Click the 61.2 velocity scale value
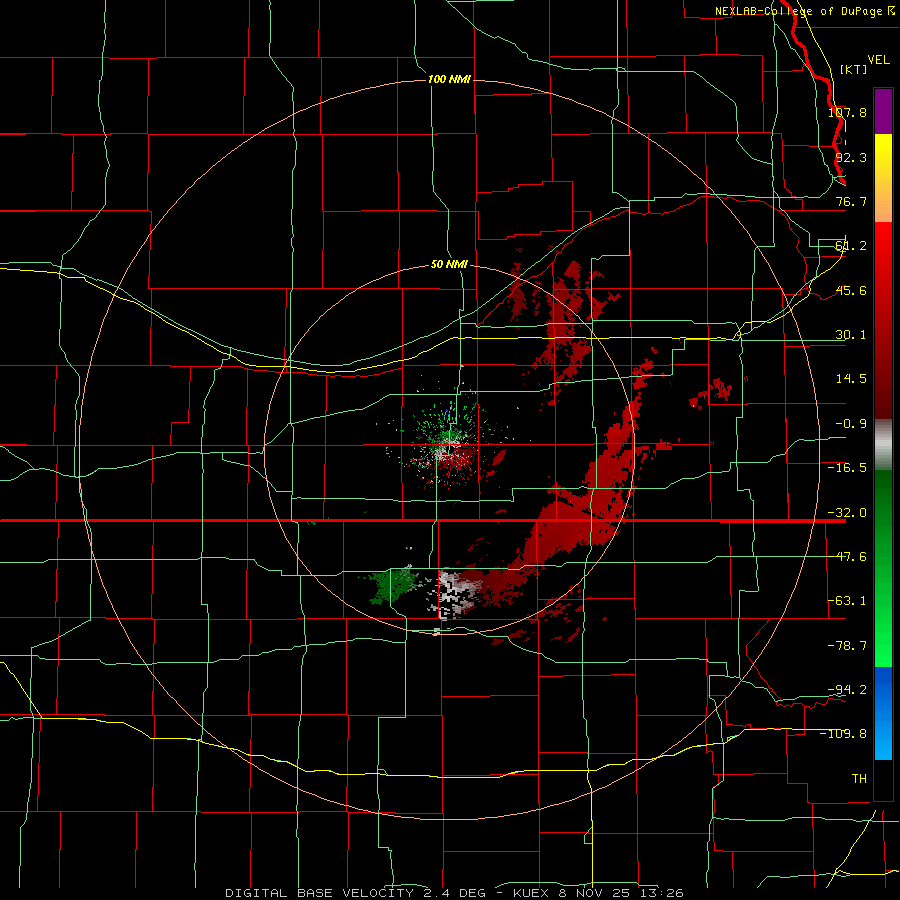900x900 pixels. click(x=851, y=246)
